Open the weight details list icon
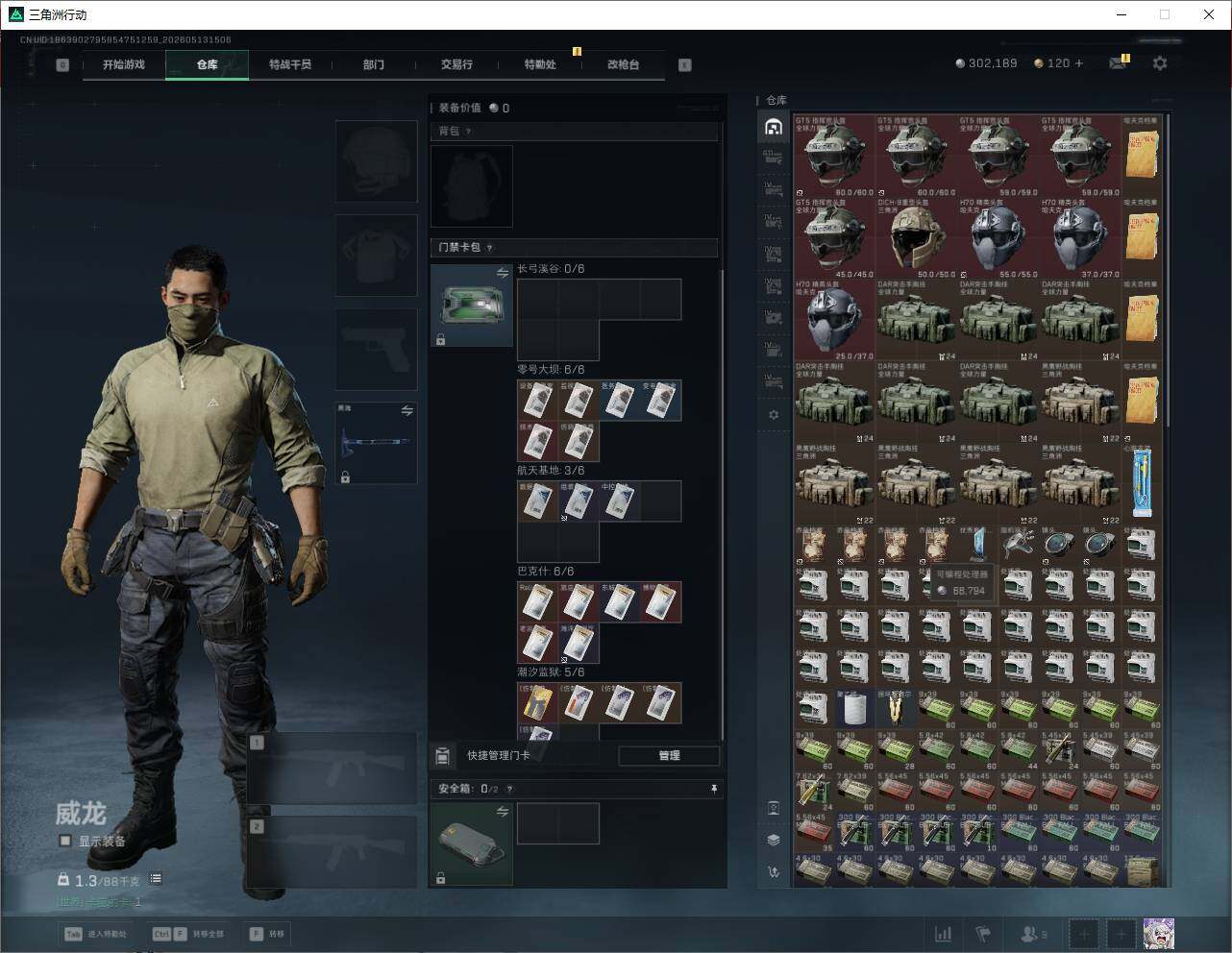1232x953 pixels. tap(156, 879)
